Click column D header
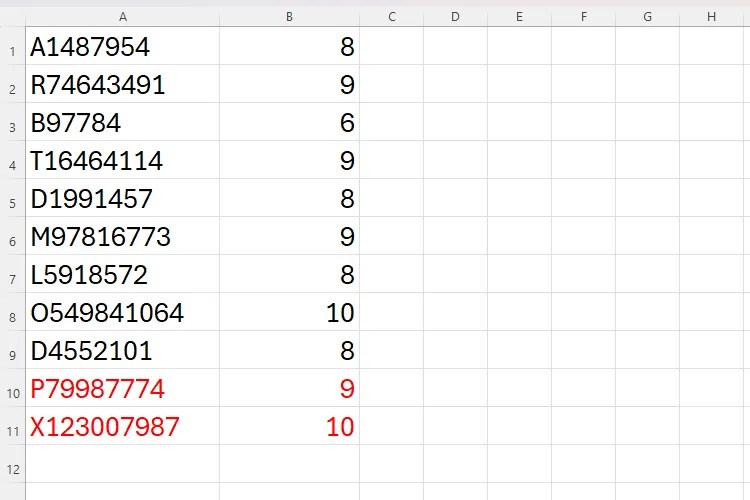750x500 pixels. click(x=455, y=17)
